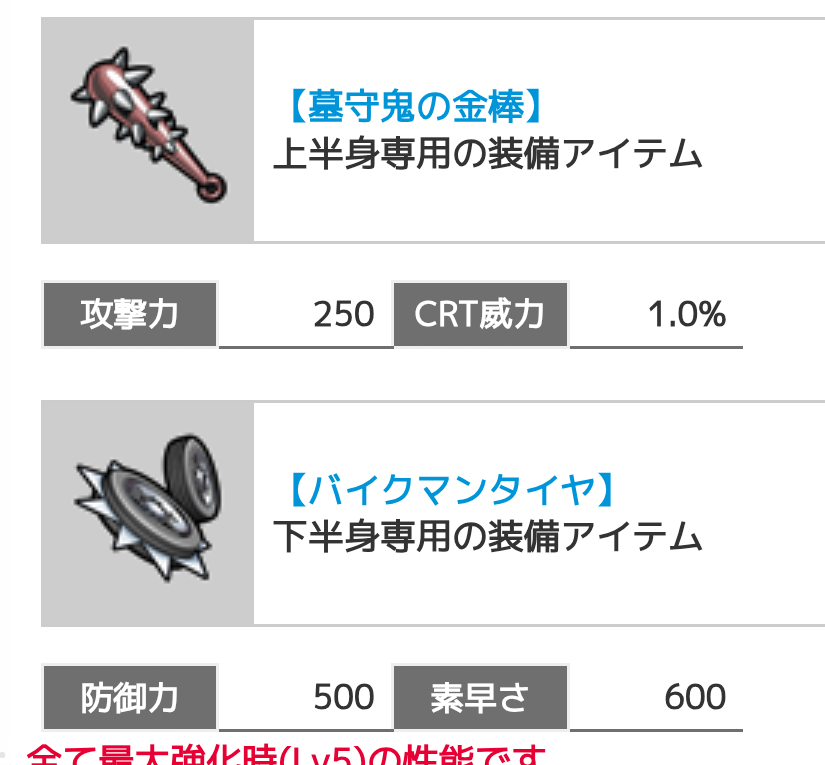Screen dimensions: 825x765
Task: Select the CRT威力 stat label
Action: coord(480,315)
